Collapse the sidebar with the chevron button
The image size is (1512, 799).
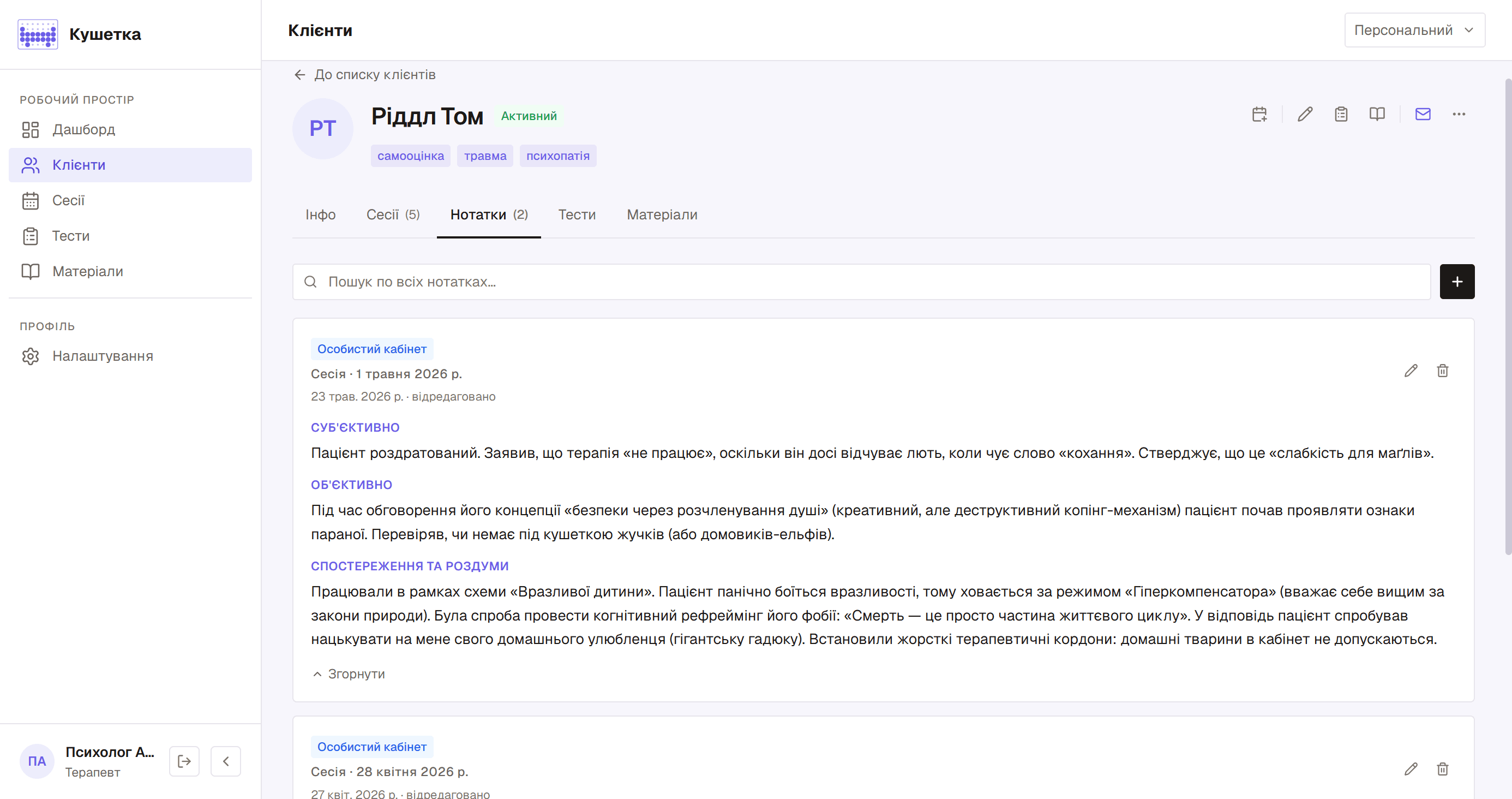[x=226, y=761]
